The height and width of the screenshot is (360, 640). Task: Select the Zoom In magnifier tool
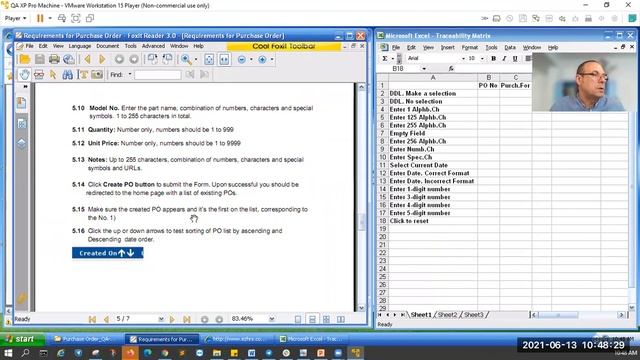pos(186,59)
